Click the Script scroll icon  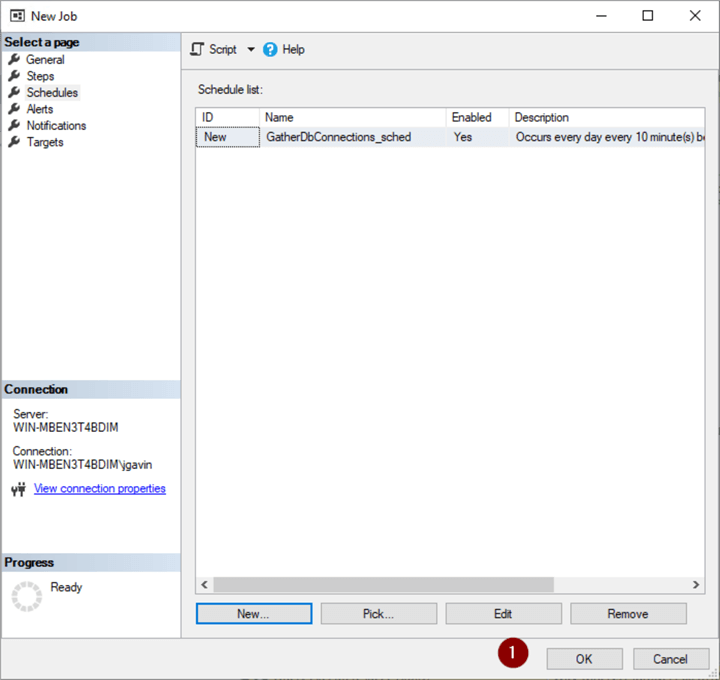point(197,49)
